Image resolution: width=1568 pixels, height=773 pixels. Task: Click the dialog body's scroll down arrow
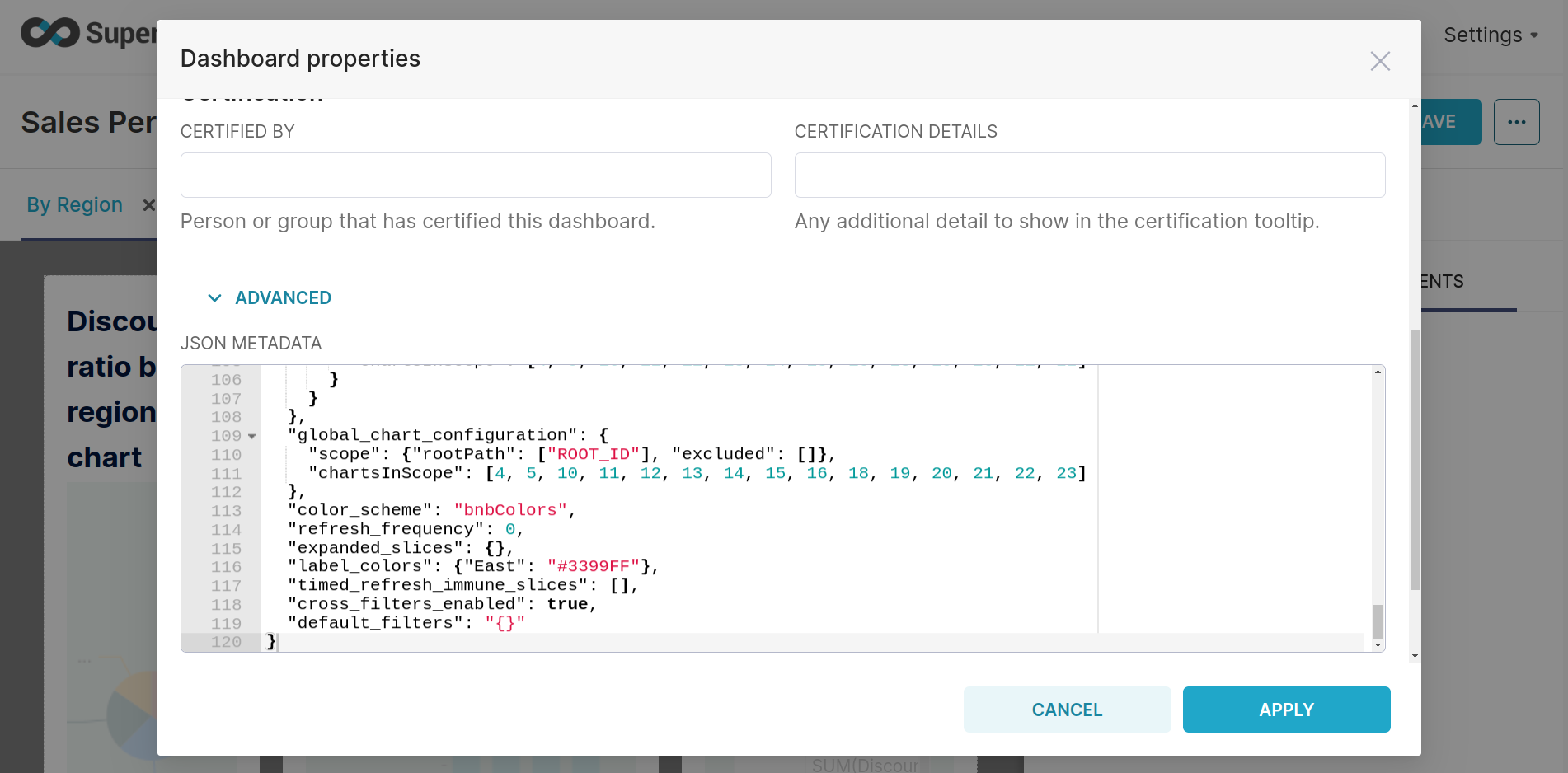point(1415,657)
